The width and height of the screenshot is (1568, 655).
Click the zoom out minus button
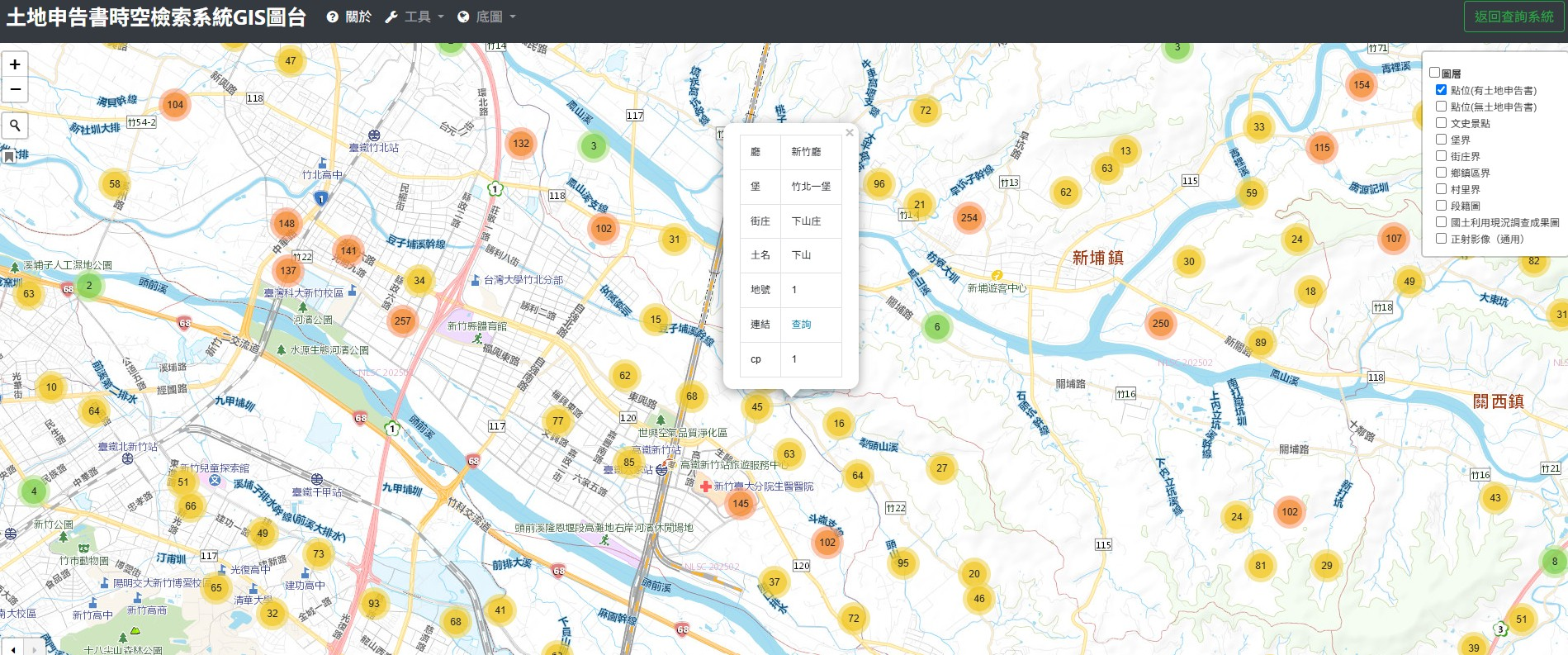[x=15, y=89]
